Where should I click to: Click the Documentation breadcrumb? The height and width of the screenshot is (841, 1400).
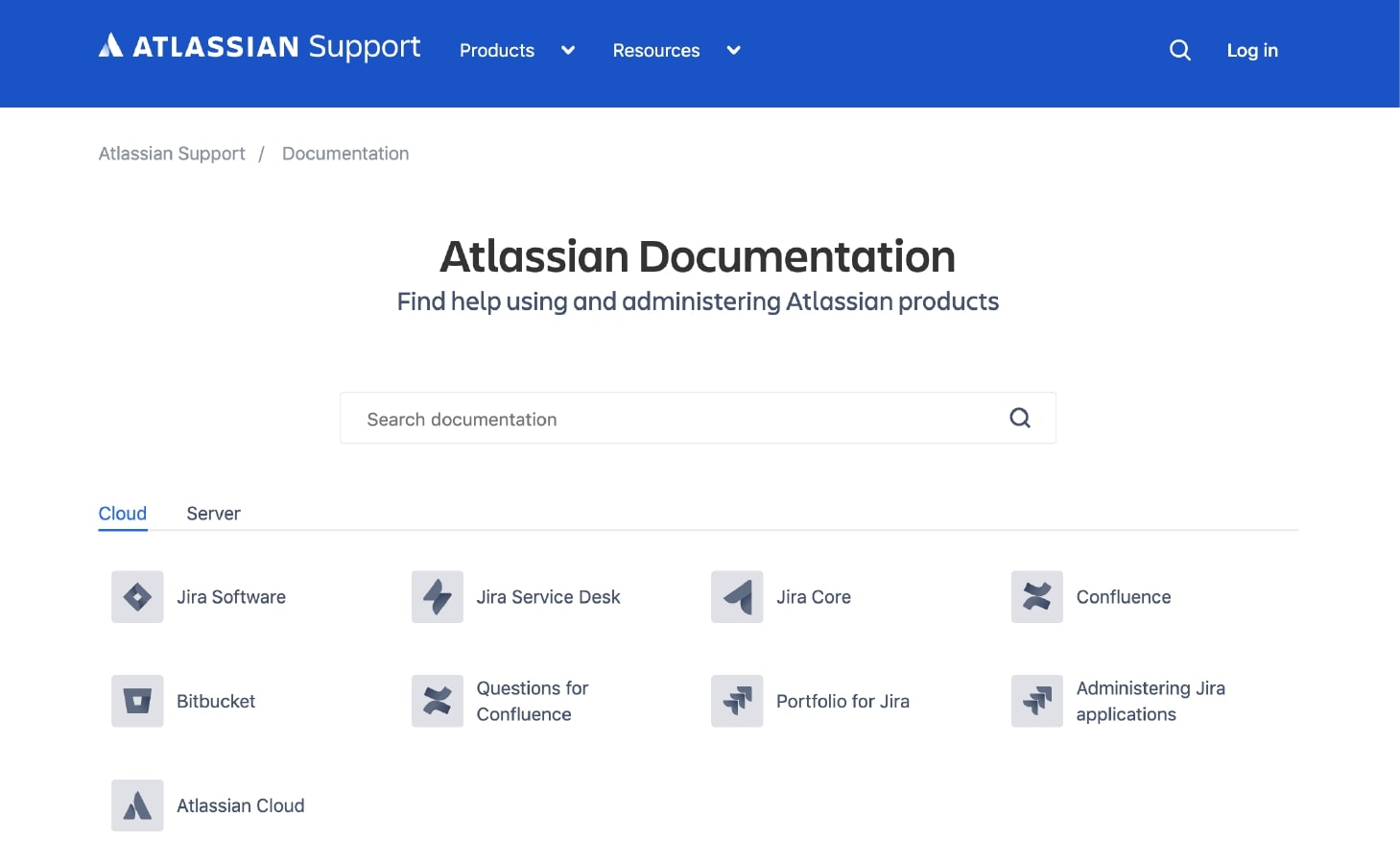(x=345, y=154)
